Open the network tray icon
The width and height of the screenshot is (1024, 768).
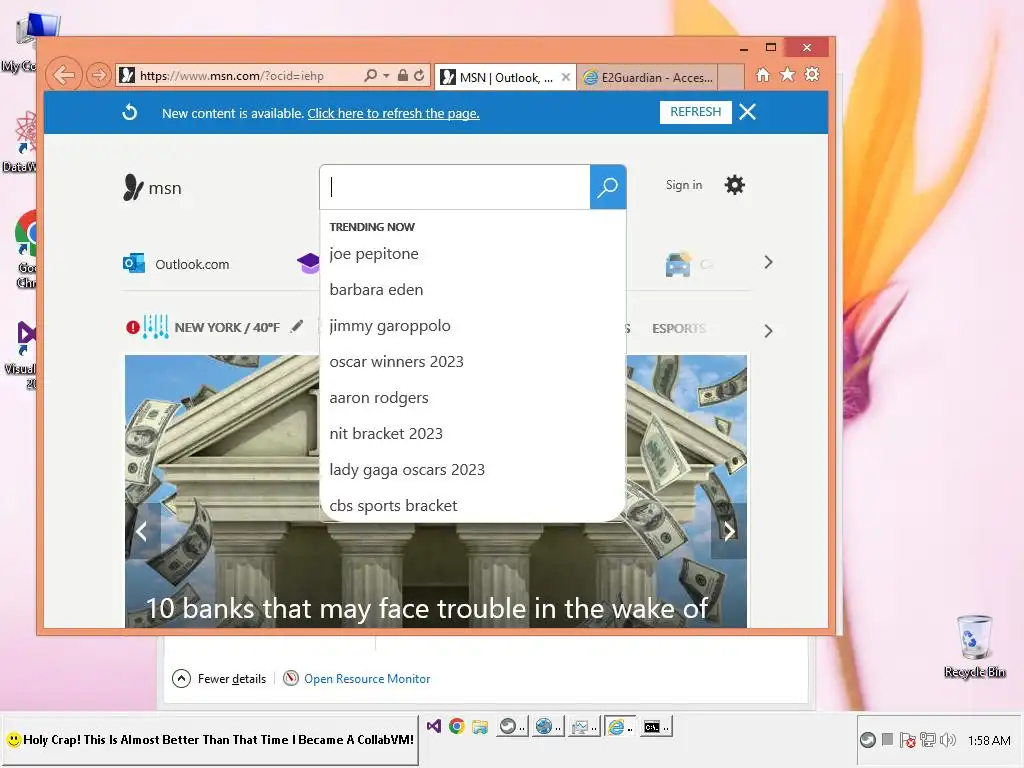(x=927, y=740)
